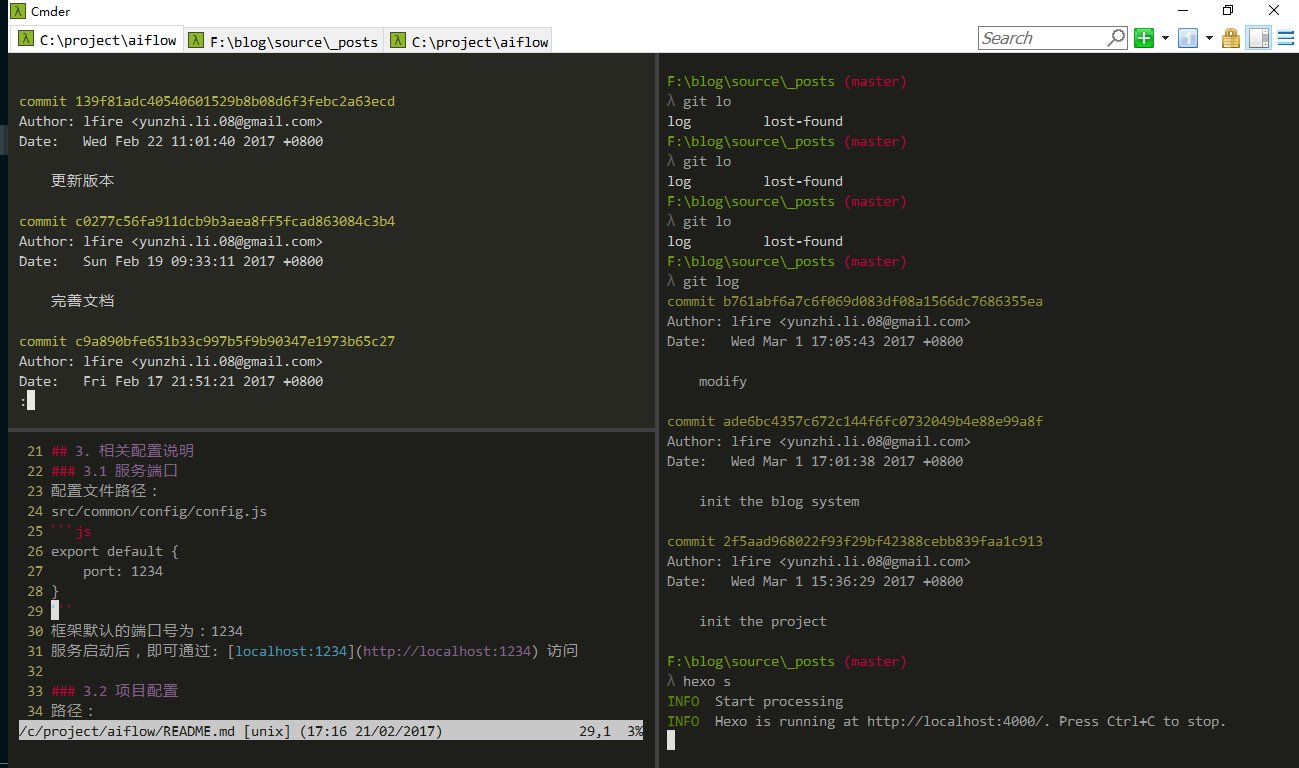Click URL (http://localhost:1234) in line 31
Image resolution: width=1299 pixels, height=768 pixels.
(447, 651)
